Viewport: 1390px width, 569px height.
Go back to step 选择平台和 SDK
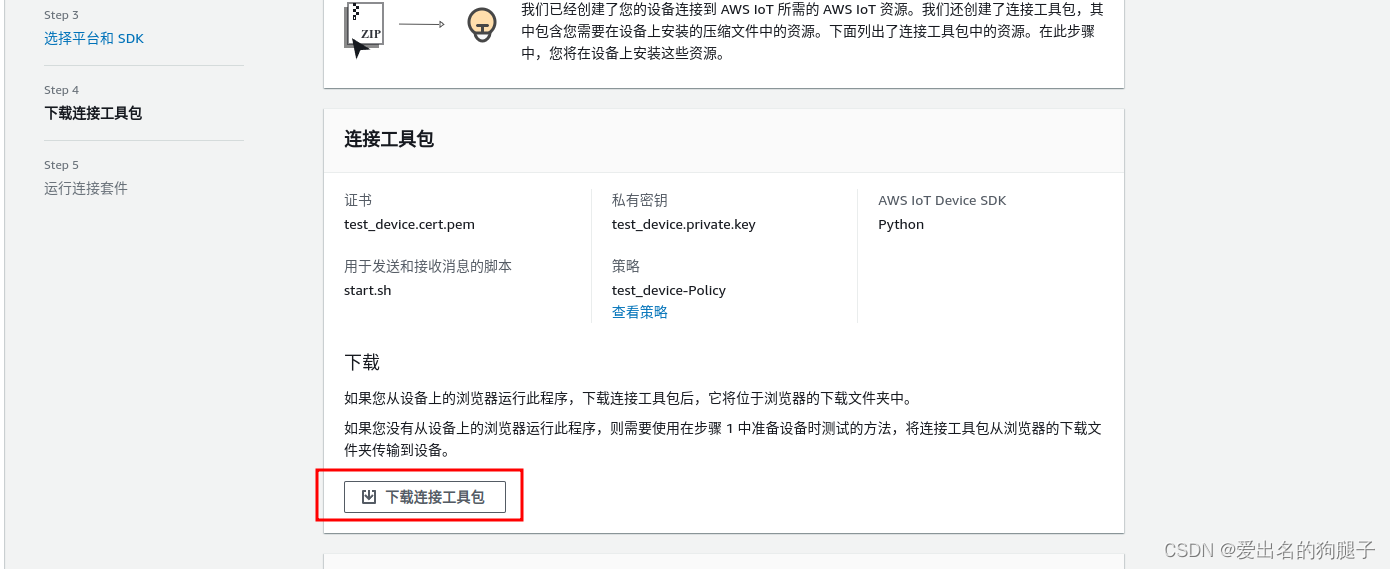94,38
